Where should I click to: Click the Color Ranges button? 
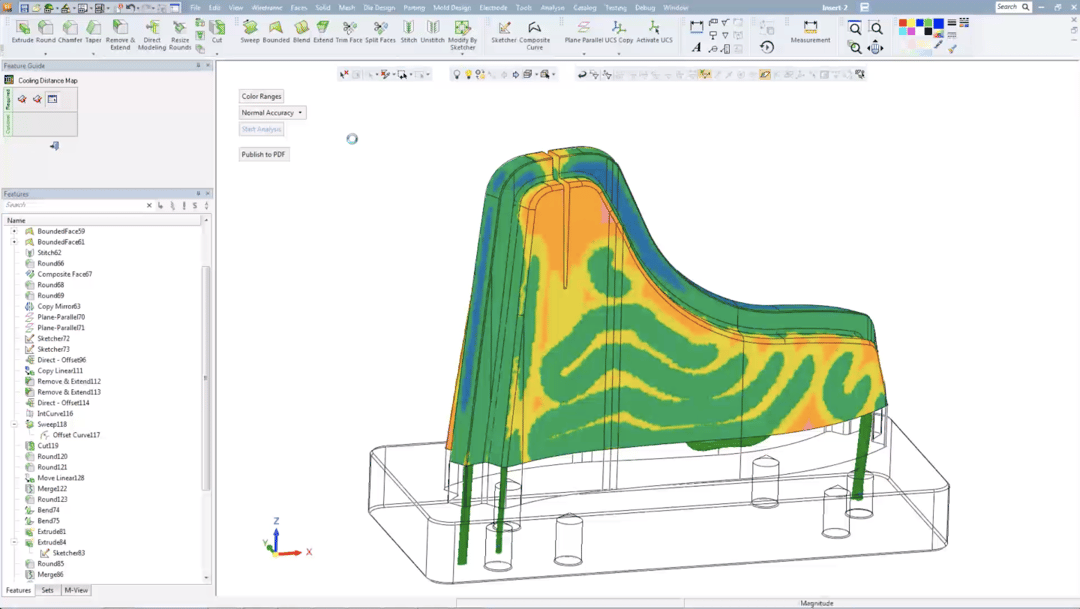coord(261,96)
